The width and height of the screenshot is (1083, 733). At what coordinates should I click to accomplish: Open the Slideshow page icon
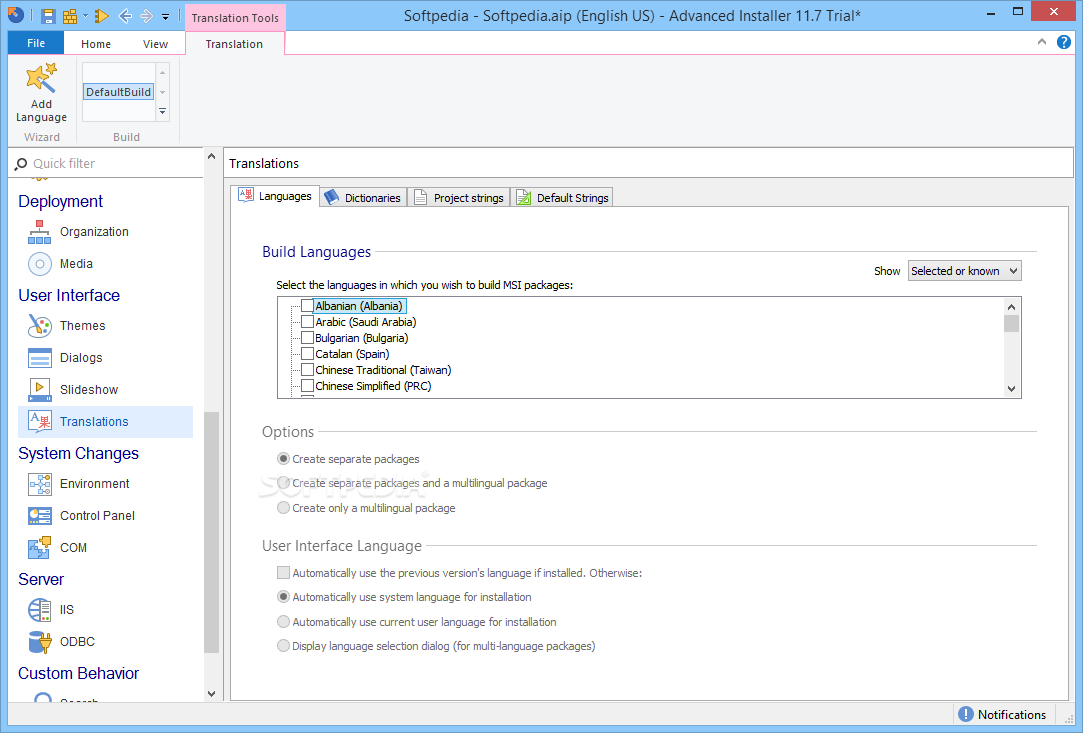39,390
